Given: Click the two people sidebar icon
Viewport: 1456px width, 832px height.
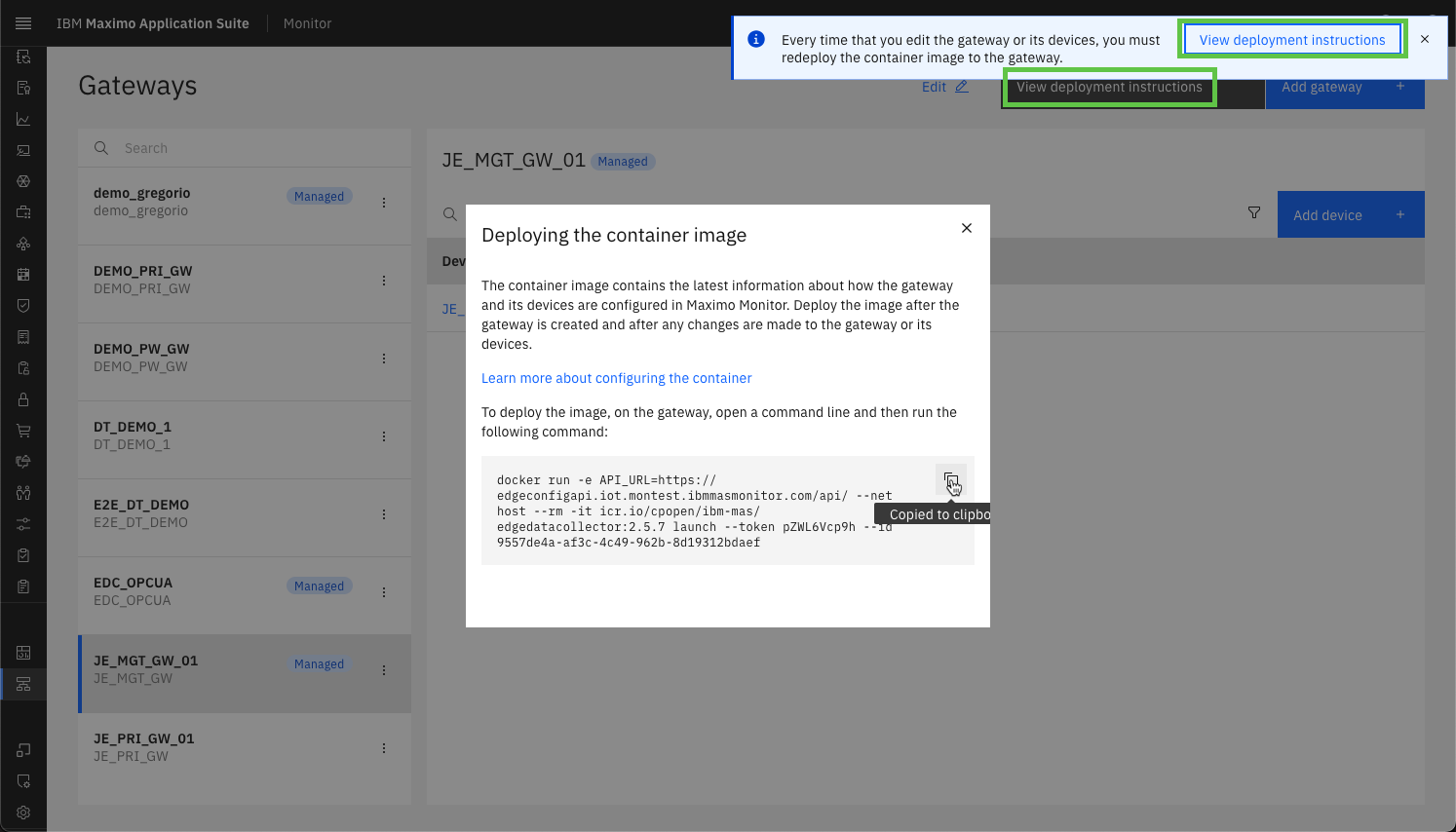Looking at the screenshot, I should (x=23, y=493).
